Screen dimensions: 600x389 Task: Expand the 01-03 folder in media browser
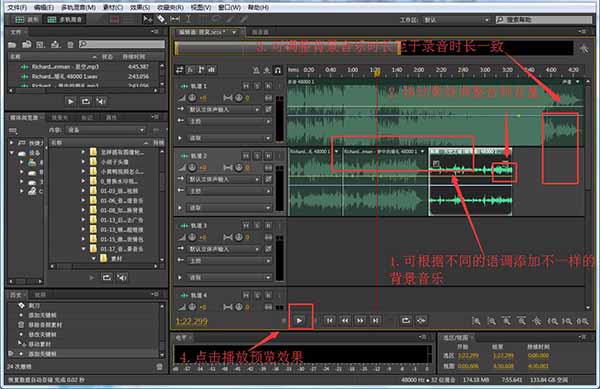coord(83,191)
